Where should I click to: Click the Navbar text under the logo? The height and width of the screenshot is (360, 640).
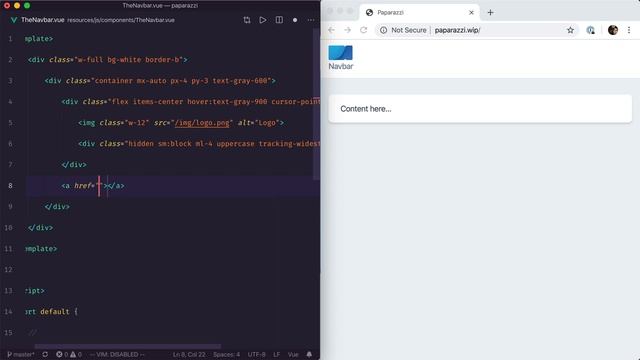[341, 66]
